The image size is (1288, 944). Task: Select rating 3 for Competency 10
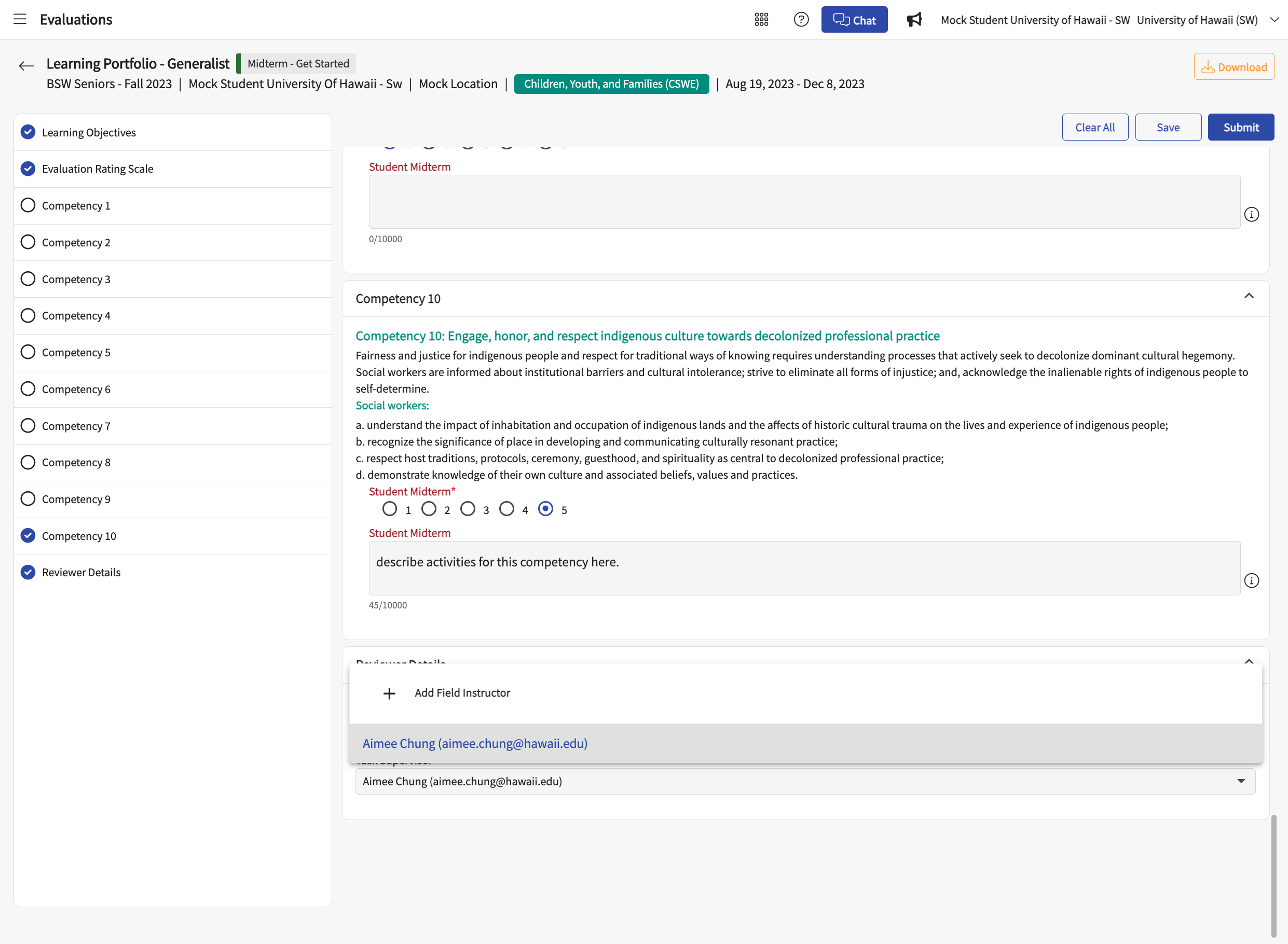(x=468, y=509)
